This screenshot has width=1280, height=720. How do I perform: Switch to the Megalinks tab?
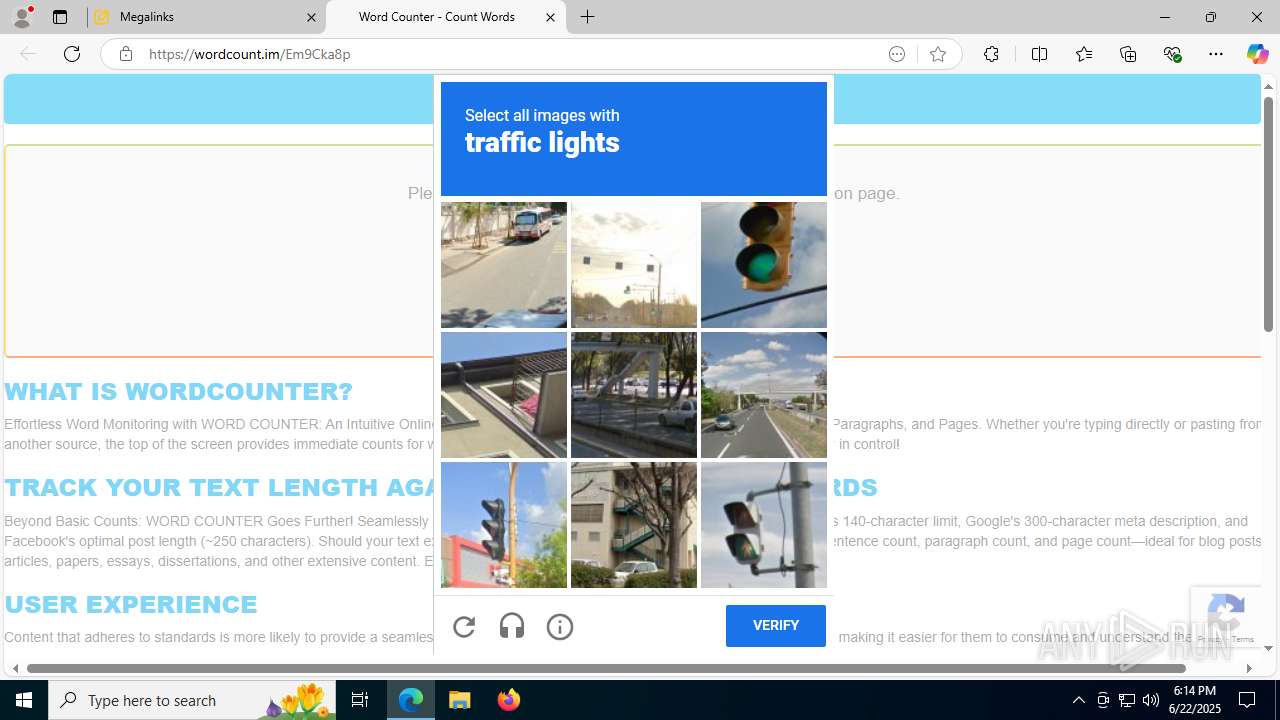206,17
